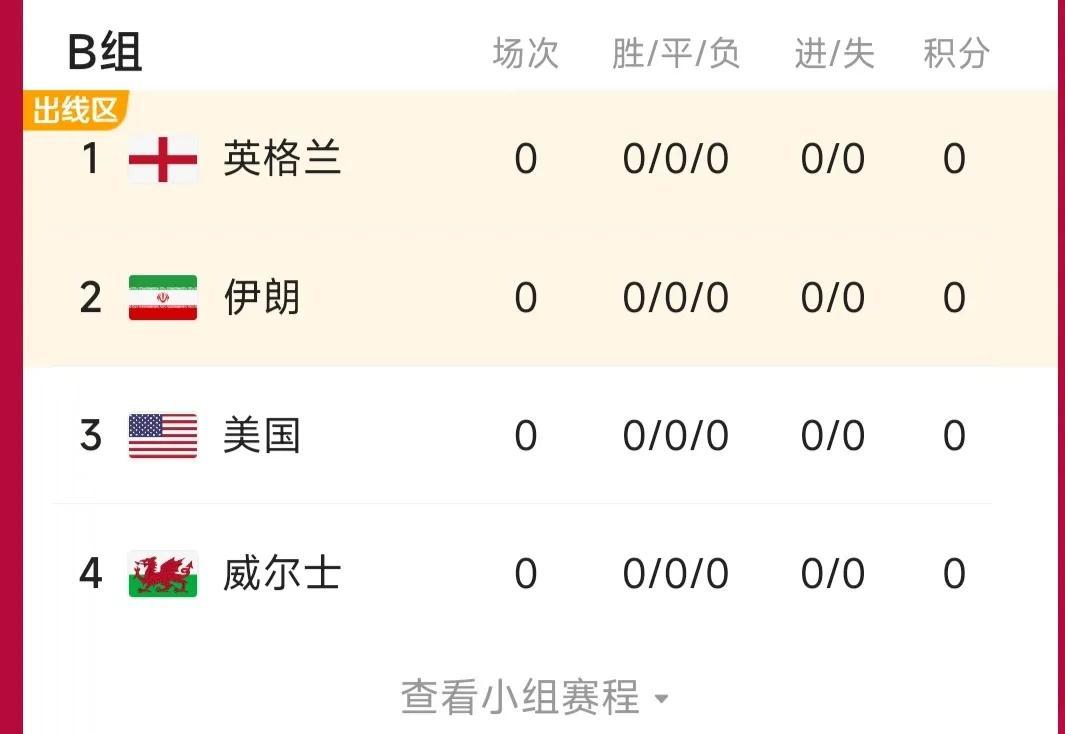The height and width of the screenshot is (734, 1065).
Task: Click Wales's points value 0
Action: coord(954,574)
